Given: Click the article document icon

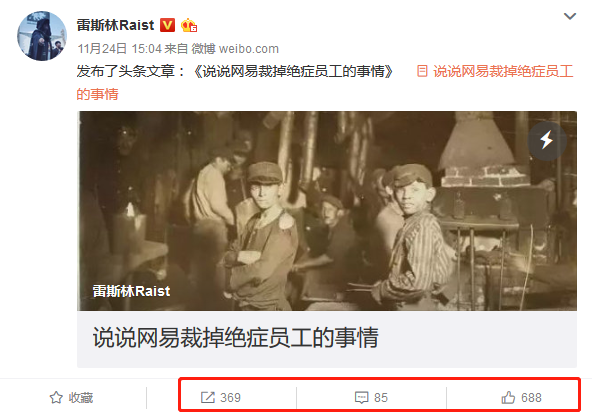Looking at the screenshot, I should pyautogui.click(x=422, y=71).
